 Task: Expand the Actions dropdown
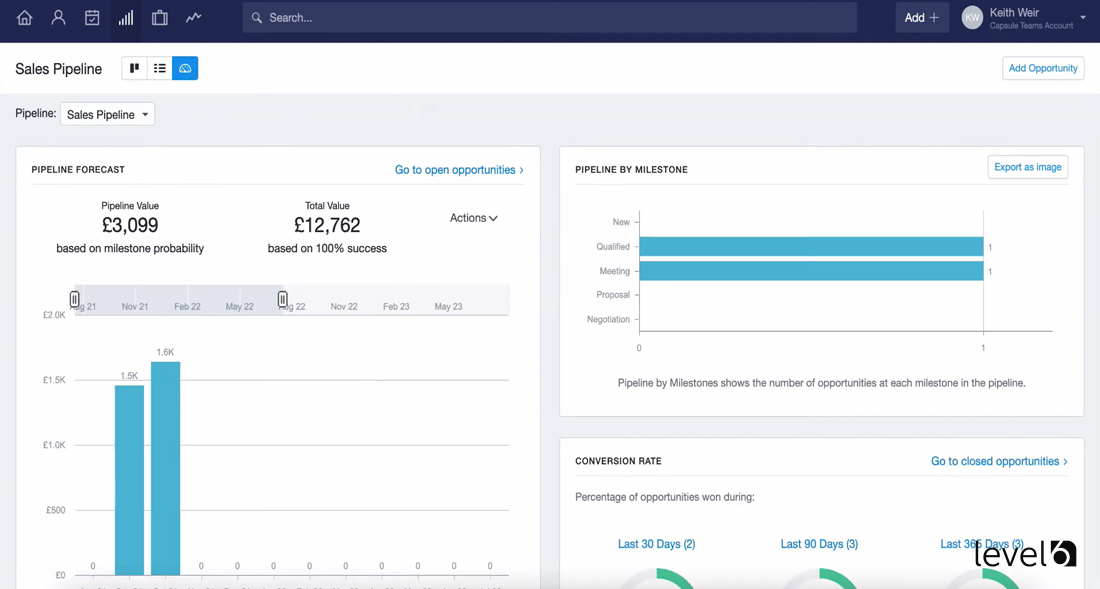[473, 218]
